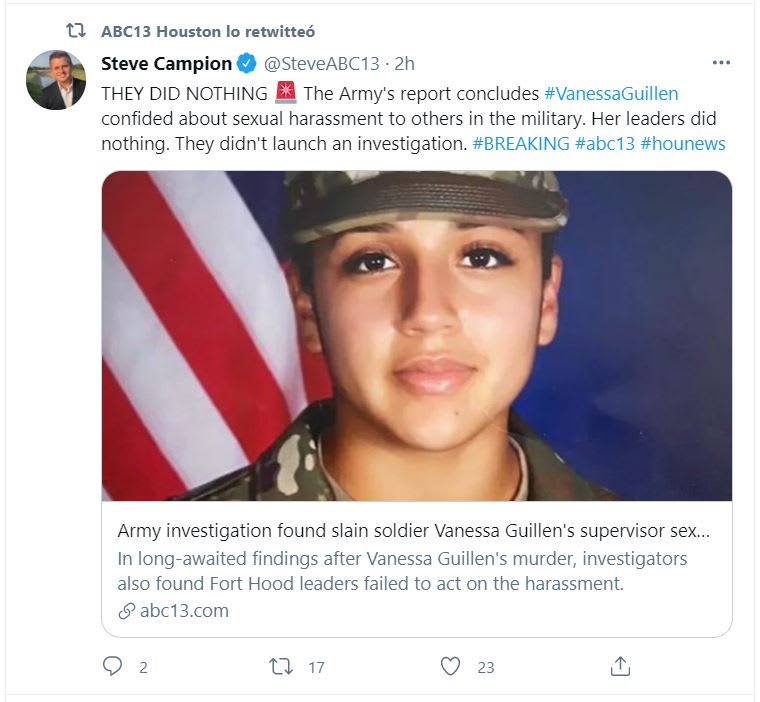The height and width of the screenshot is (702, 760).
Task: Click the 2h tweet timestamp
Action: (x=404, y=64)
